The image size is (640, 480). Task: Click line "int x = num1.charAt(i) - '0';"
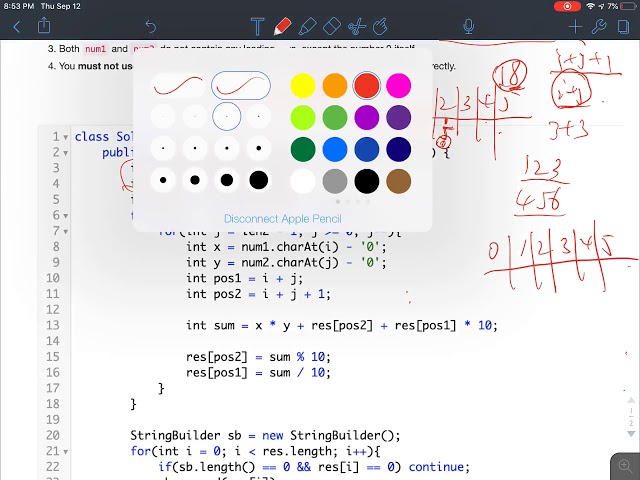286,247
